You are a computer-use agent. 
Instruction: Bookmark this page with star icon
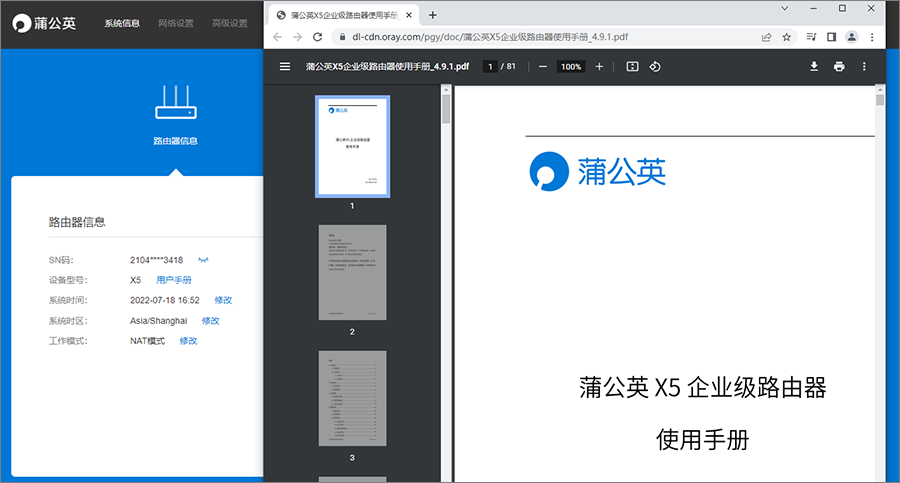click(x=786, y=37)
